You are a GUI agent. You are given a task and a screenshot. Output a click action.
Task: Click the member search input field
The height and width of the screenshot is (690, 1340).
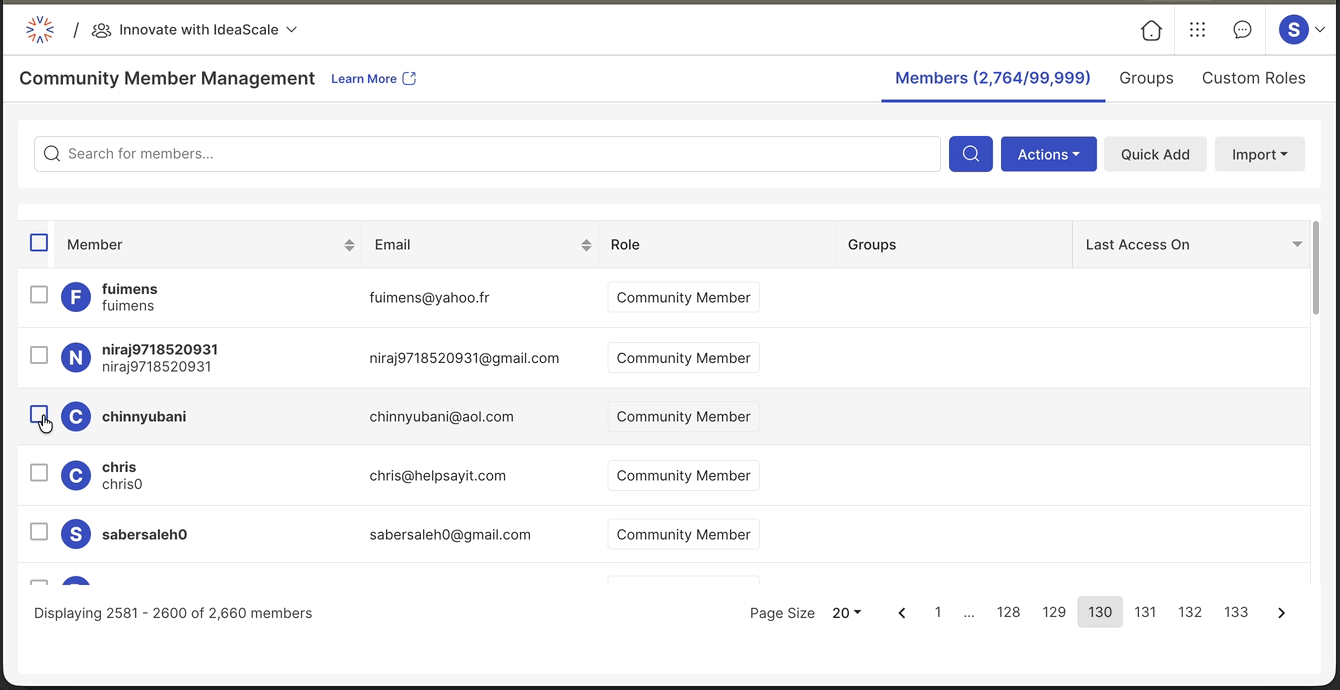(400, 154)
